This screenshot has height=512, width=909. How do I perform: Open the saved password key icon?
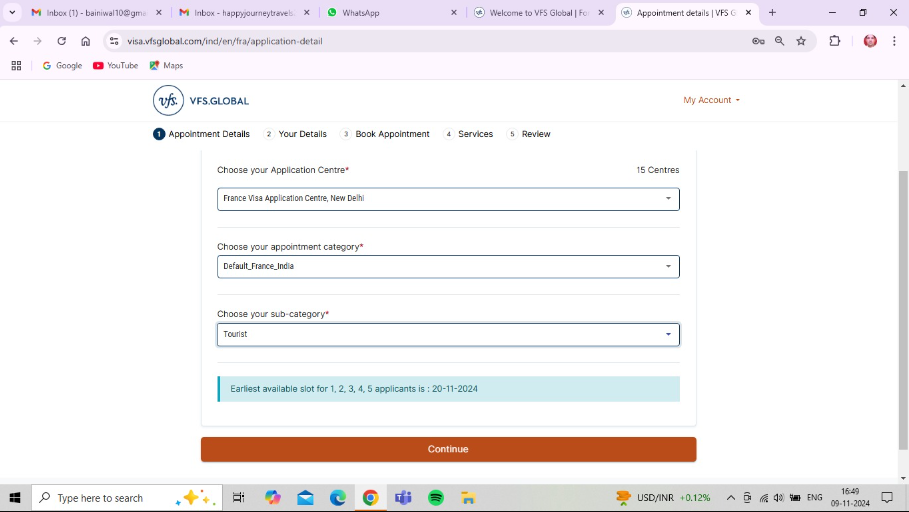coord(758,41)
